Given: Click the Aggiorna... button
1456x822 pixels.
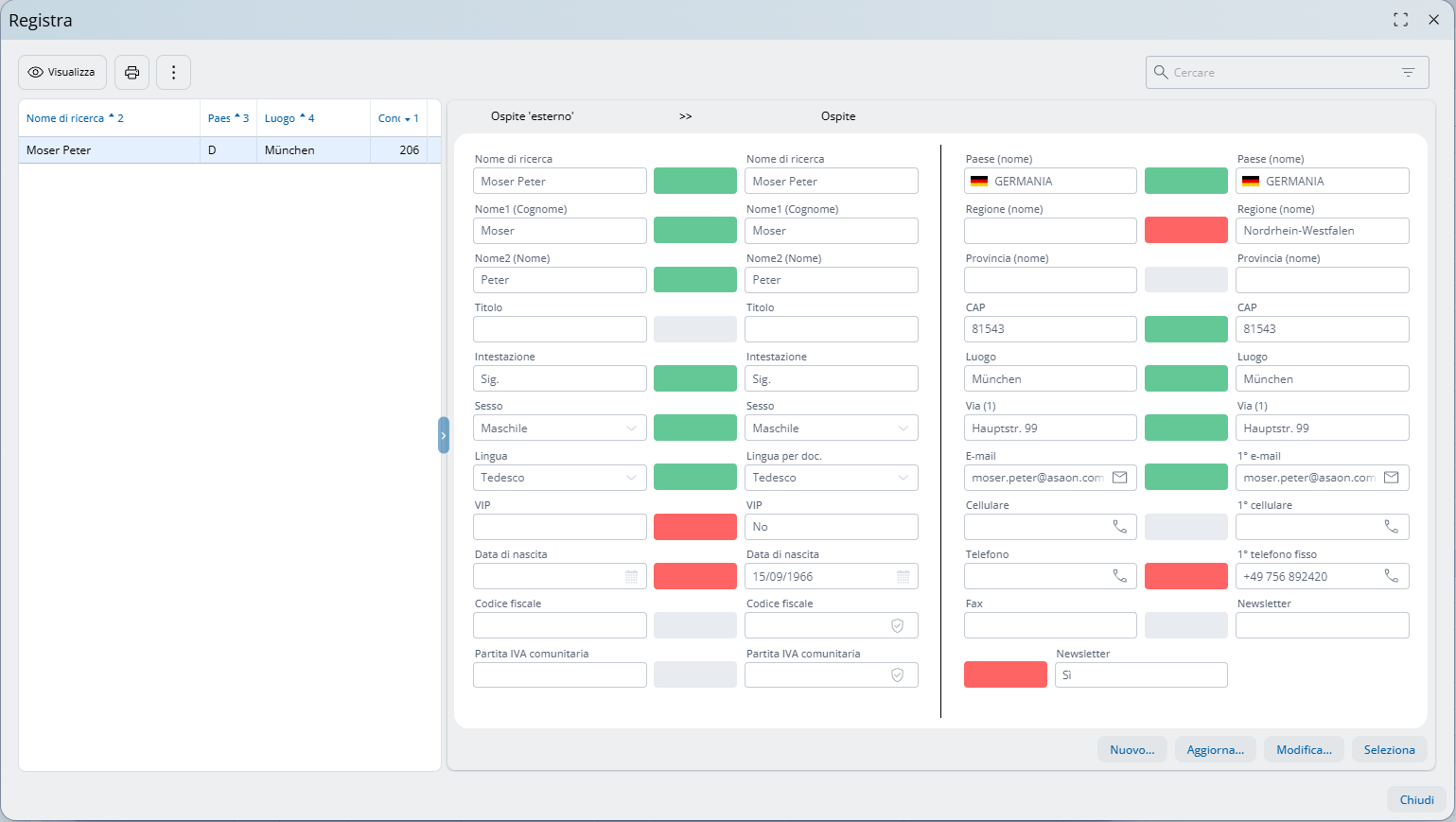Looking at the screenshot, I should 1215,750.
